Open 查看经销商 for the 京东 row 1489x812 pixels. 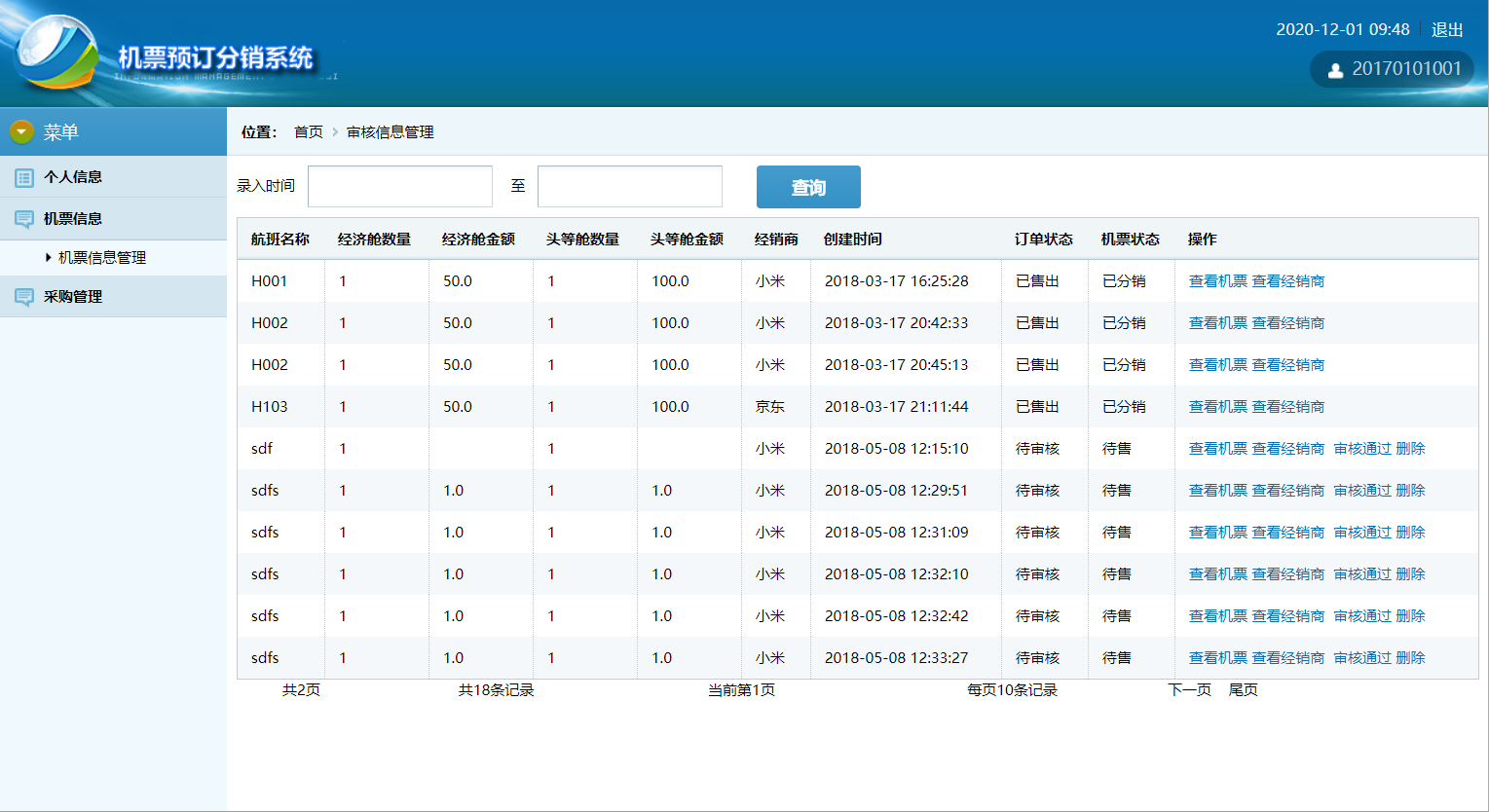[x=1287, y=406]
